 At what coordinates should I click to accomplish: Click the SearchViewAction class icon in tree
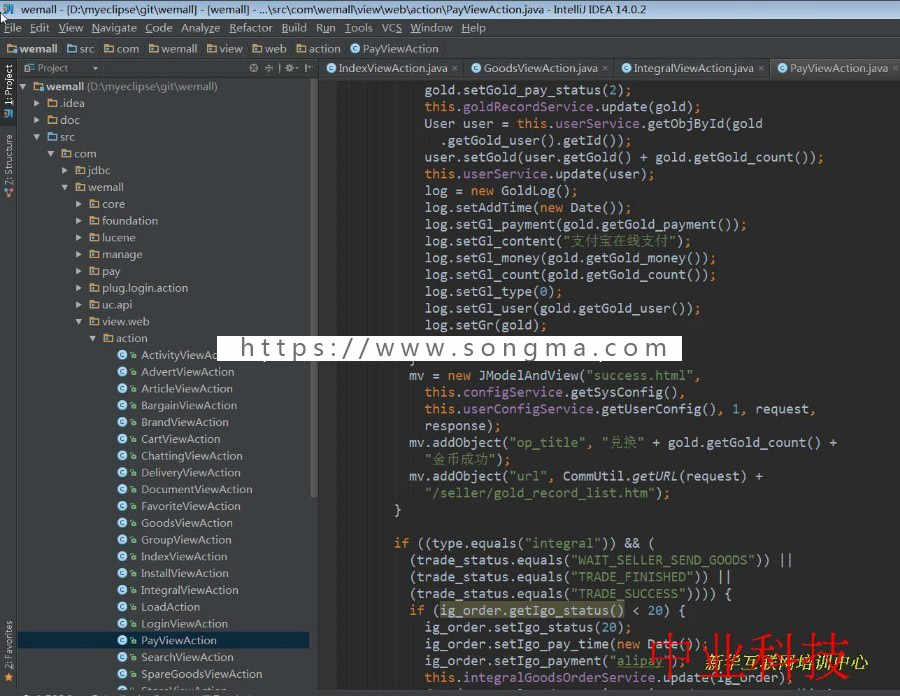coord(122,657)
